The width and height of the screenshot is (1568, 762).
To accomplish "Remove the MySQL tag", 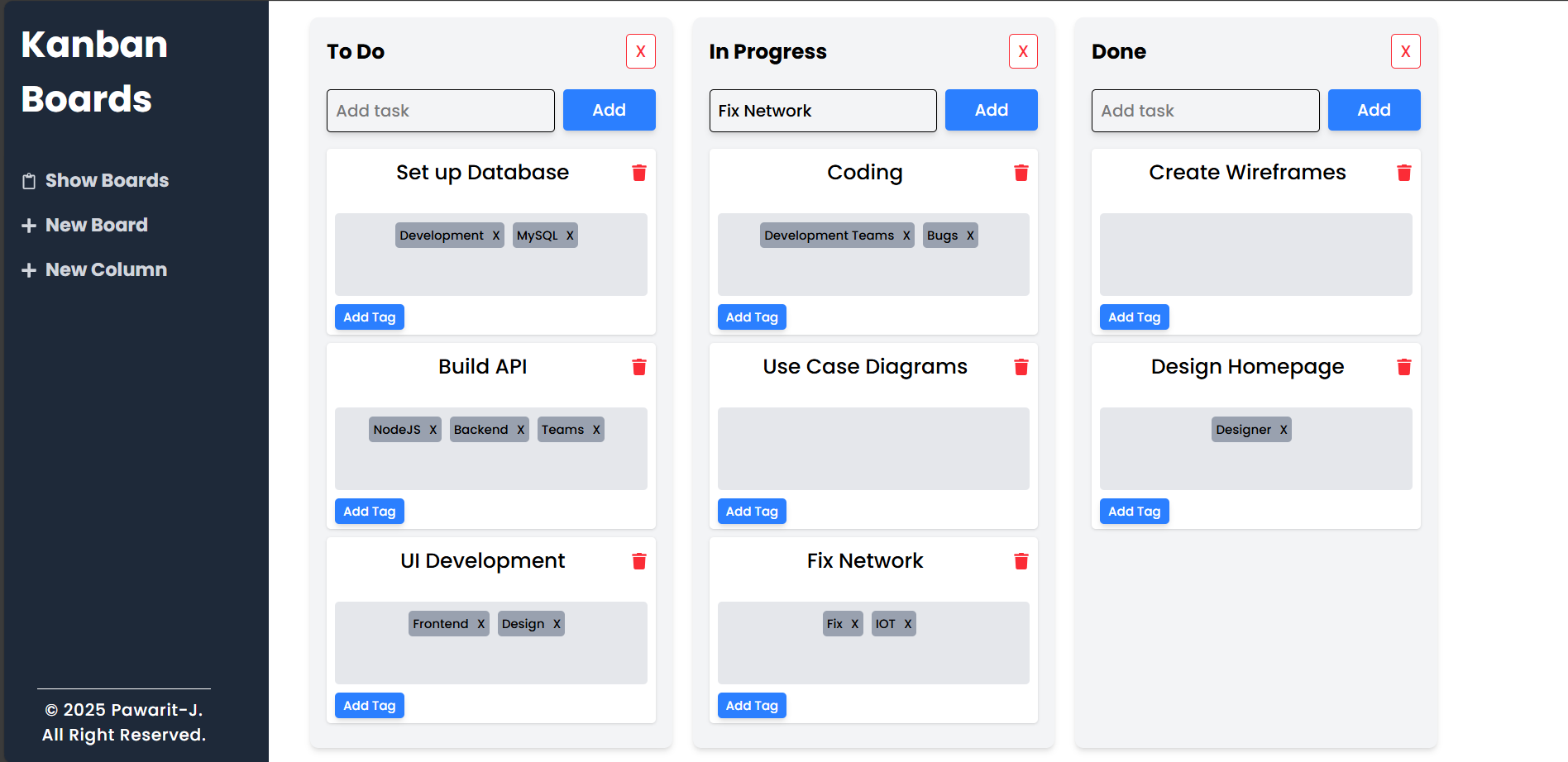I will 570,235.
